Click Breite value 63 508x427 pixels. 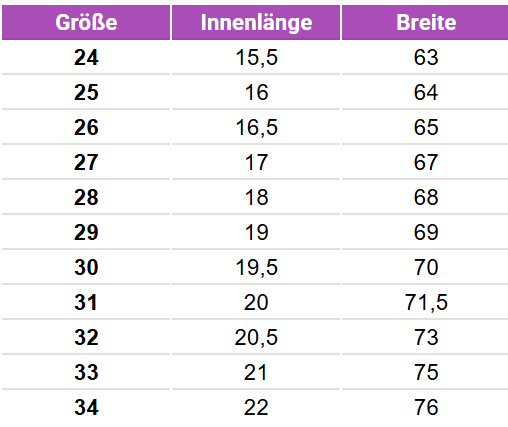click(x=426, y=57)
